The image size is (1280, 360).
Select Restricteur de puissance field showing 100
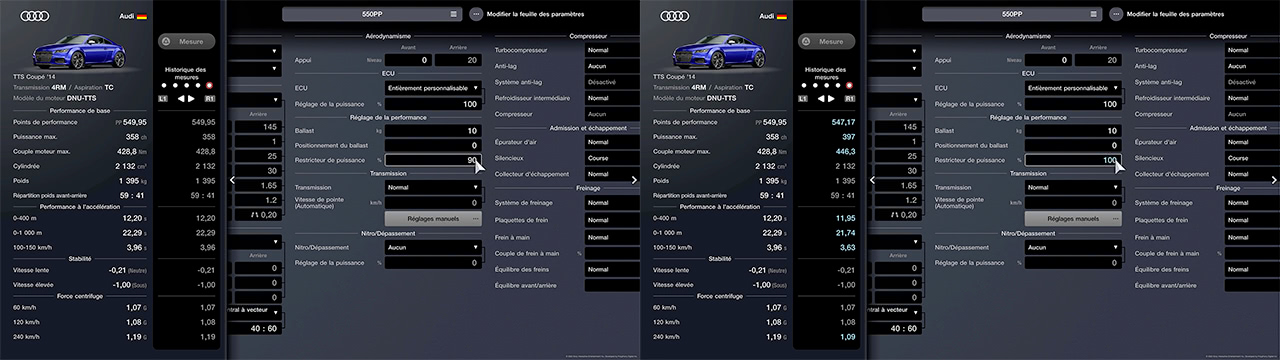coord(1072,160)
